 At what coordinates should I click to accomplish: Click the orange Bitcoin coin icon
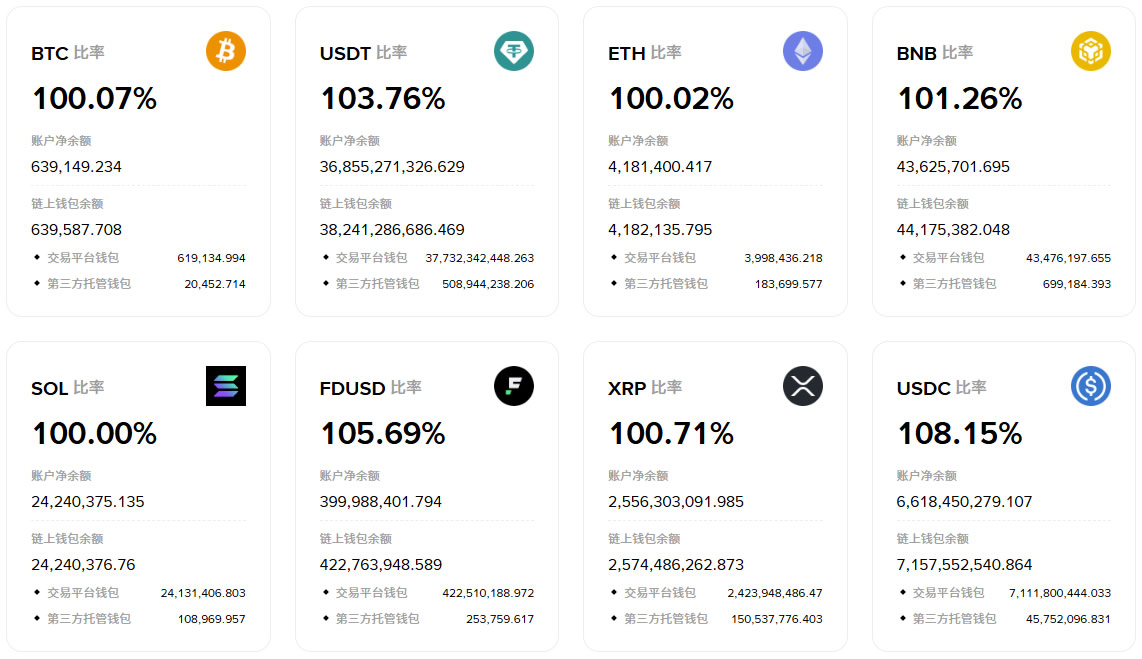226,51
